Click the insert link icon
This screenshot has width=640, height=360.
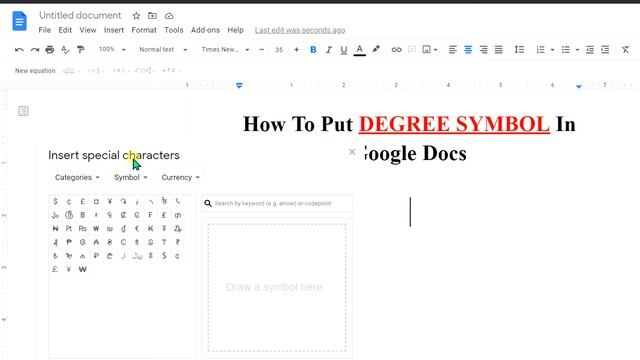[x=396, y=50]
